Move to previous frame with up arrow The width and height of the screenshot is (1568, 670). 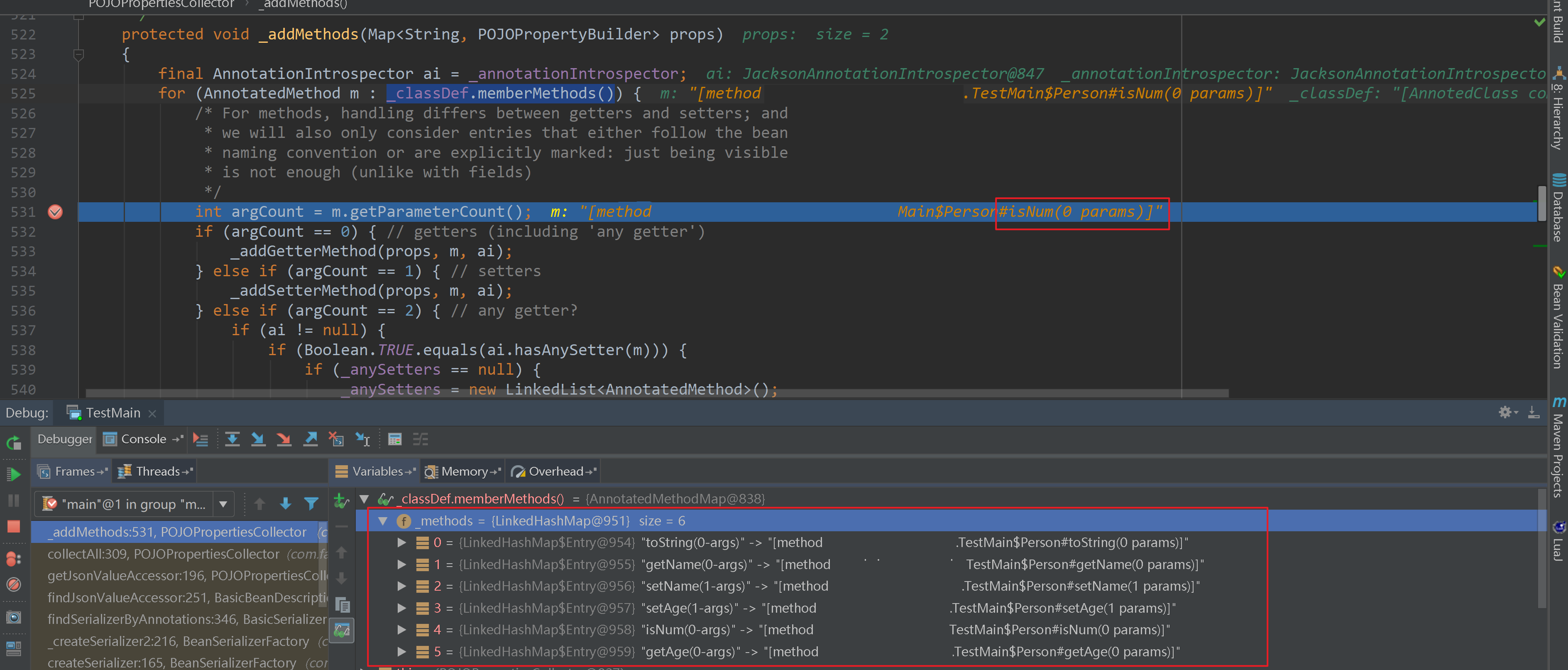260,504
